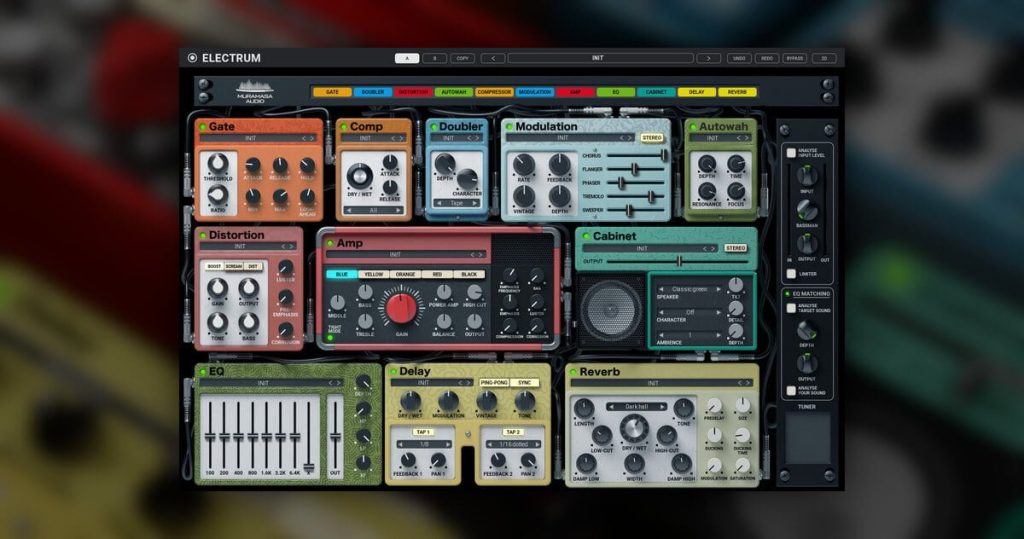Select the DOUBLER tab in the module strip
This screenshot has height=539, width=1024.
coord(373,92)
